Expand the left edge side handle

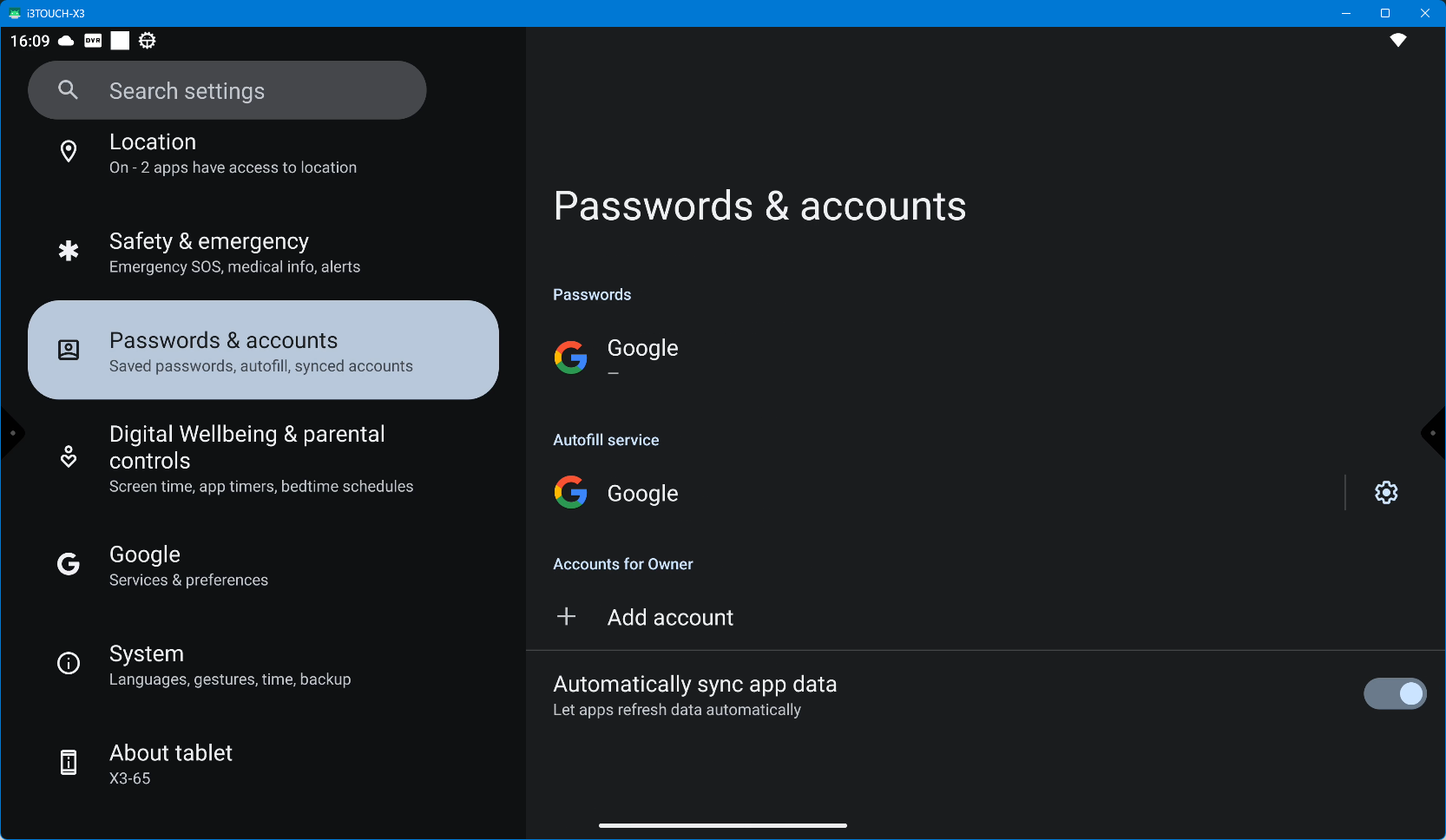tap(11, 433)
